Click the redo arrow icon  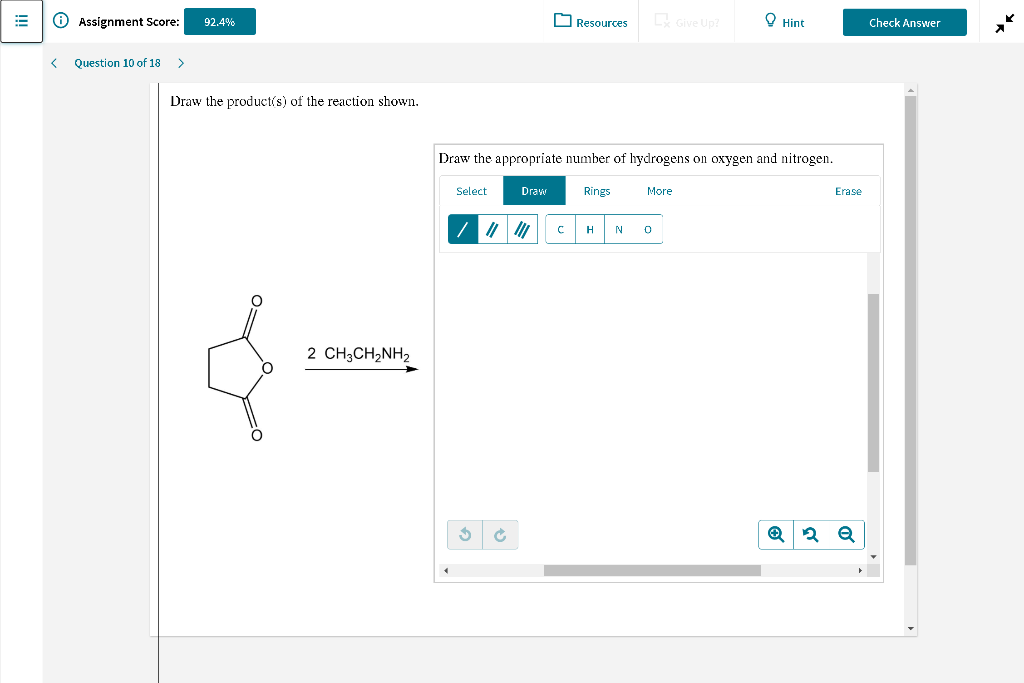(500, 534)
